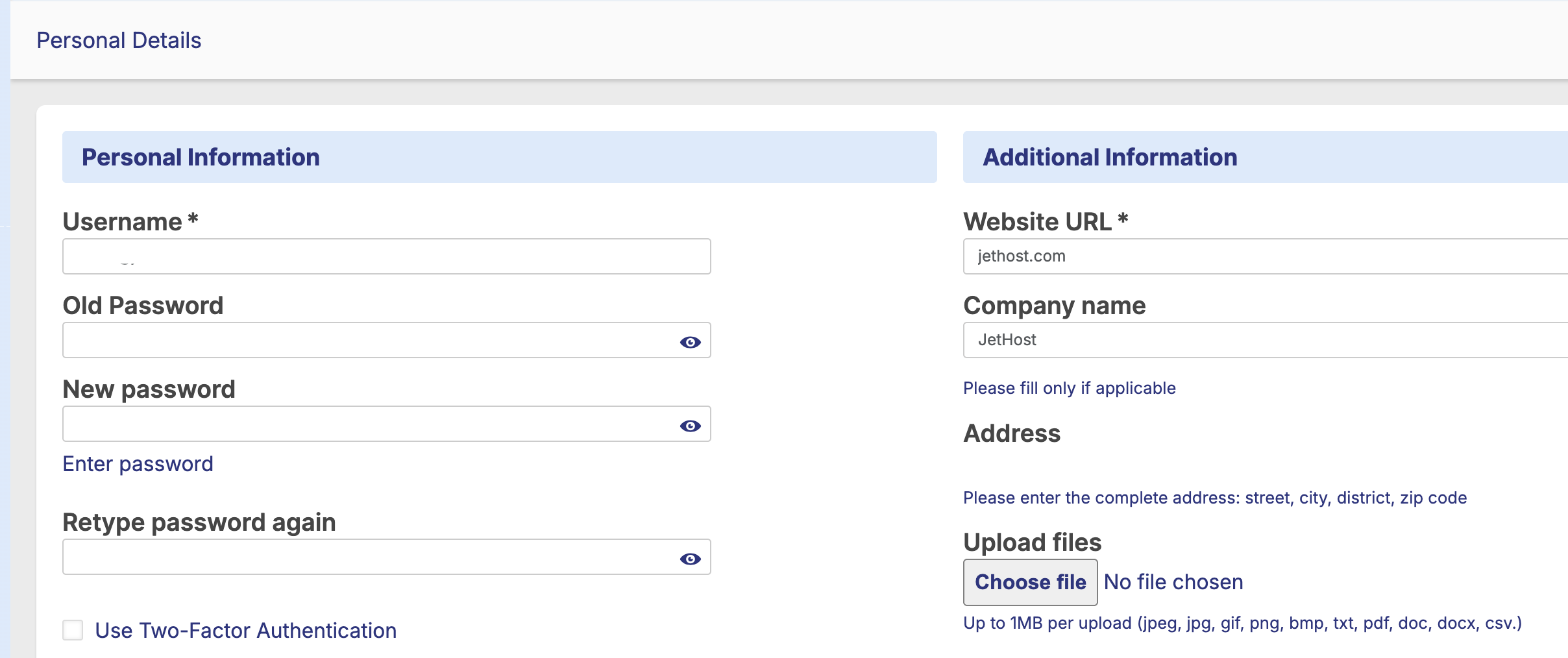Focus the Username input field
The width and height of the screenshot is (1568, 658).
[387, 256]
